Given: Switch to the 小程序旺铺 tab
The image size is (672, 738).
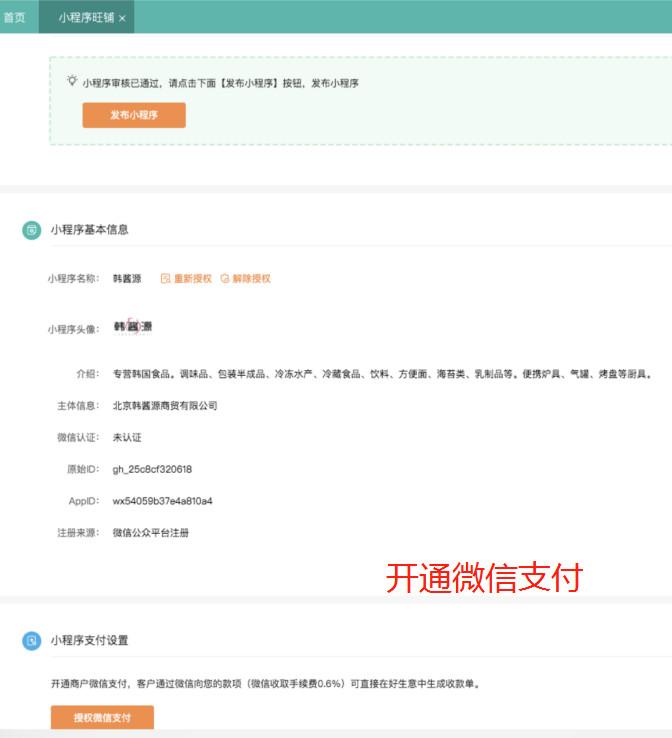Looking at the screenshot, I should tap(86, 17).
